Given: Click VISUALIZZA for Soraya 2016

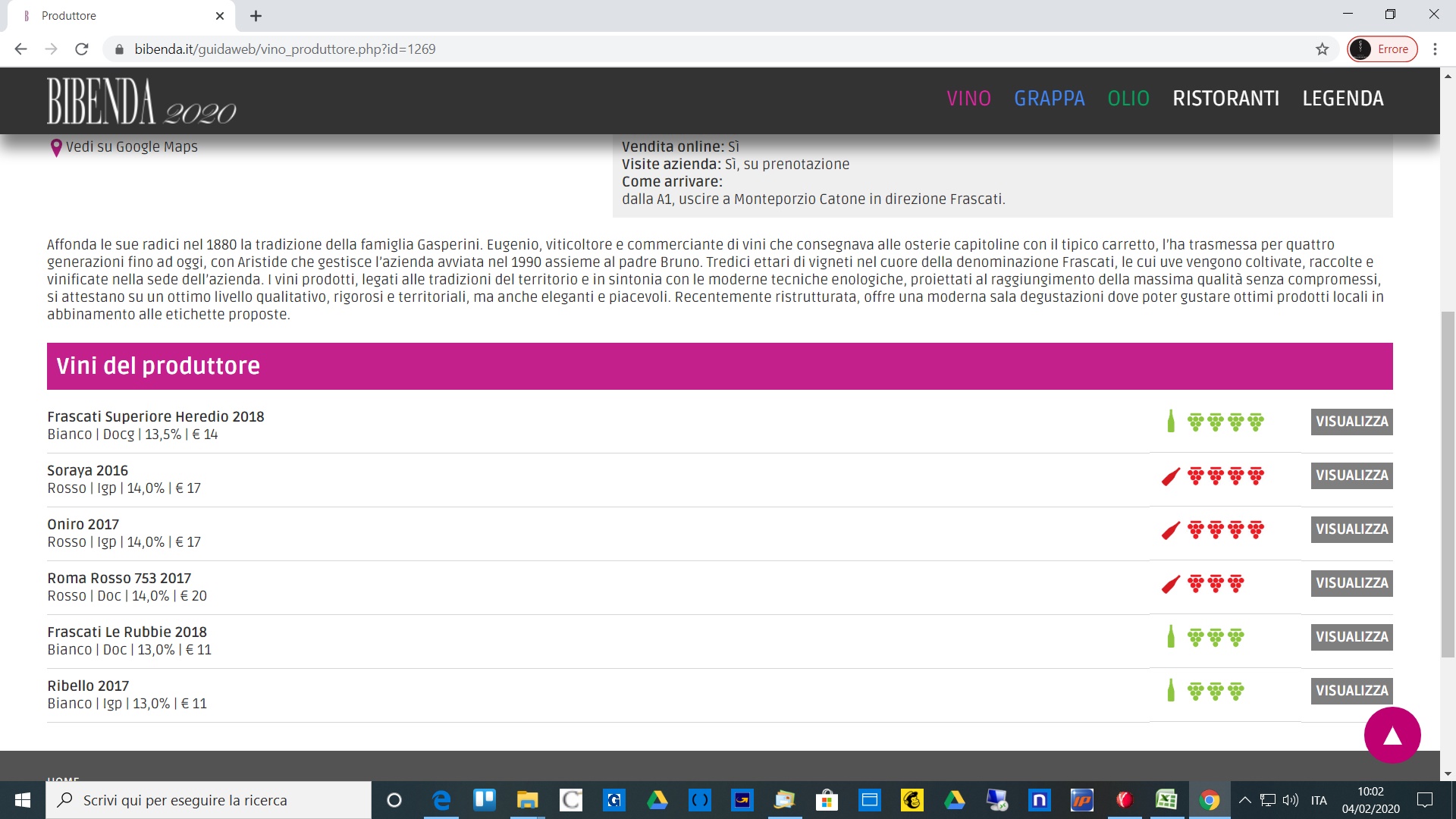Looking at the screenshot, I should pyautogui.click(x=1351, y=475).
